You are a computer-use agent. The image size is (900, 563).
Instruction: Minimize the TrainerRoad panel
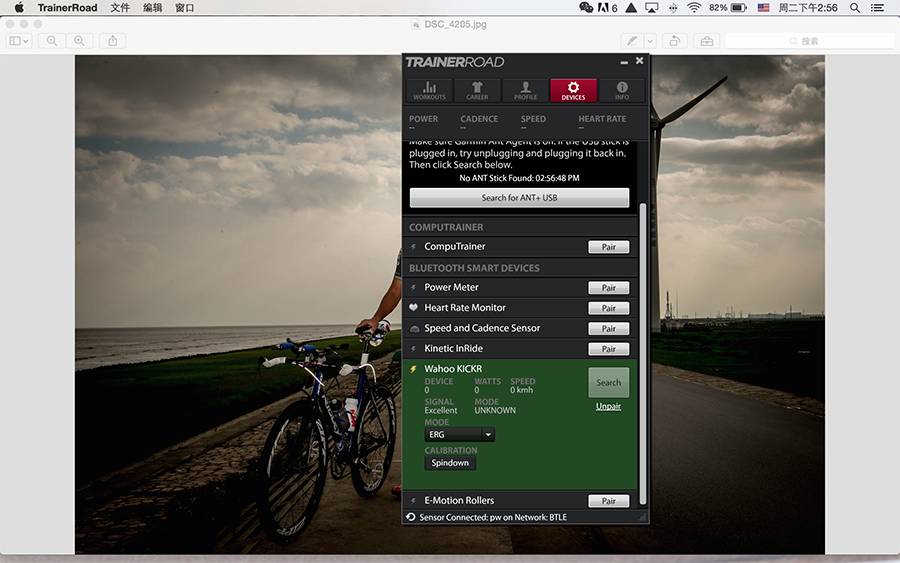coord(624,61)
